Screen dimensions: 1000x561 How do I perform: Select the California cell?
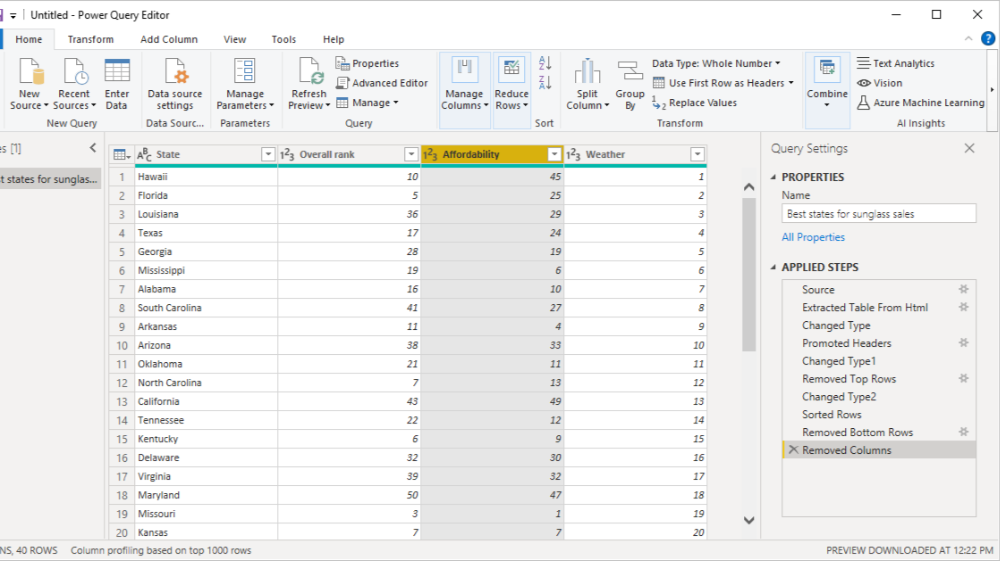[x=206, y=402]
